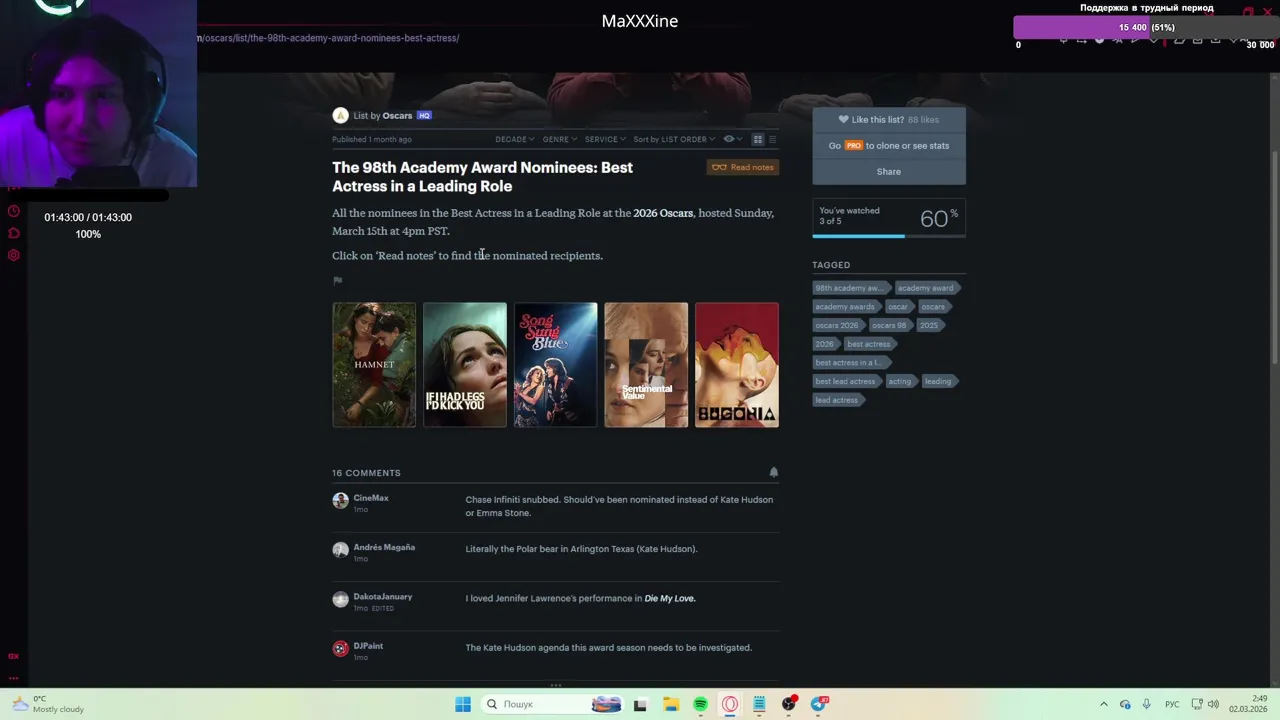
Task: Open the SERVICE filter dropdown
Action: (x=605, y=139)
